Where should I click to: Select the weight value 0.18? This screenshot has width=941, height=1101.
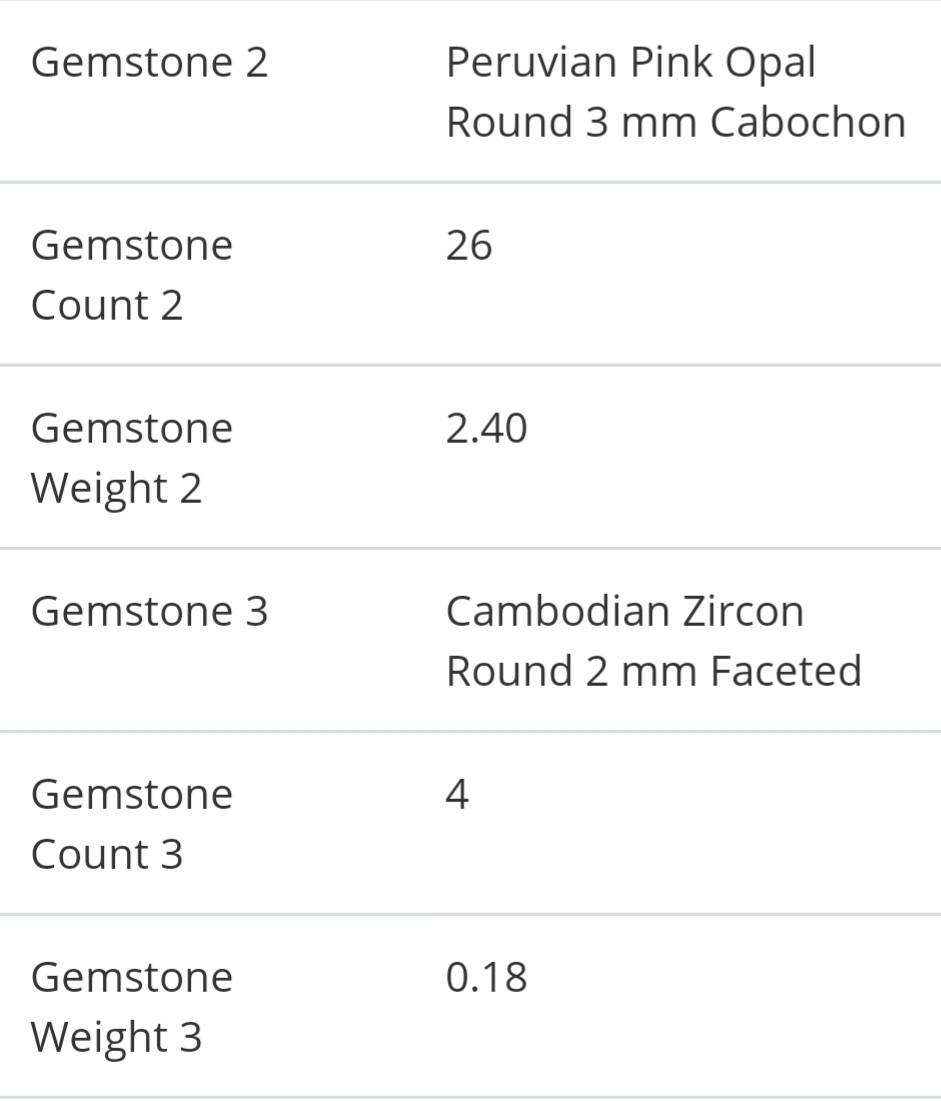point(486,978)
